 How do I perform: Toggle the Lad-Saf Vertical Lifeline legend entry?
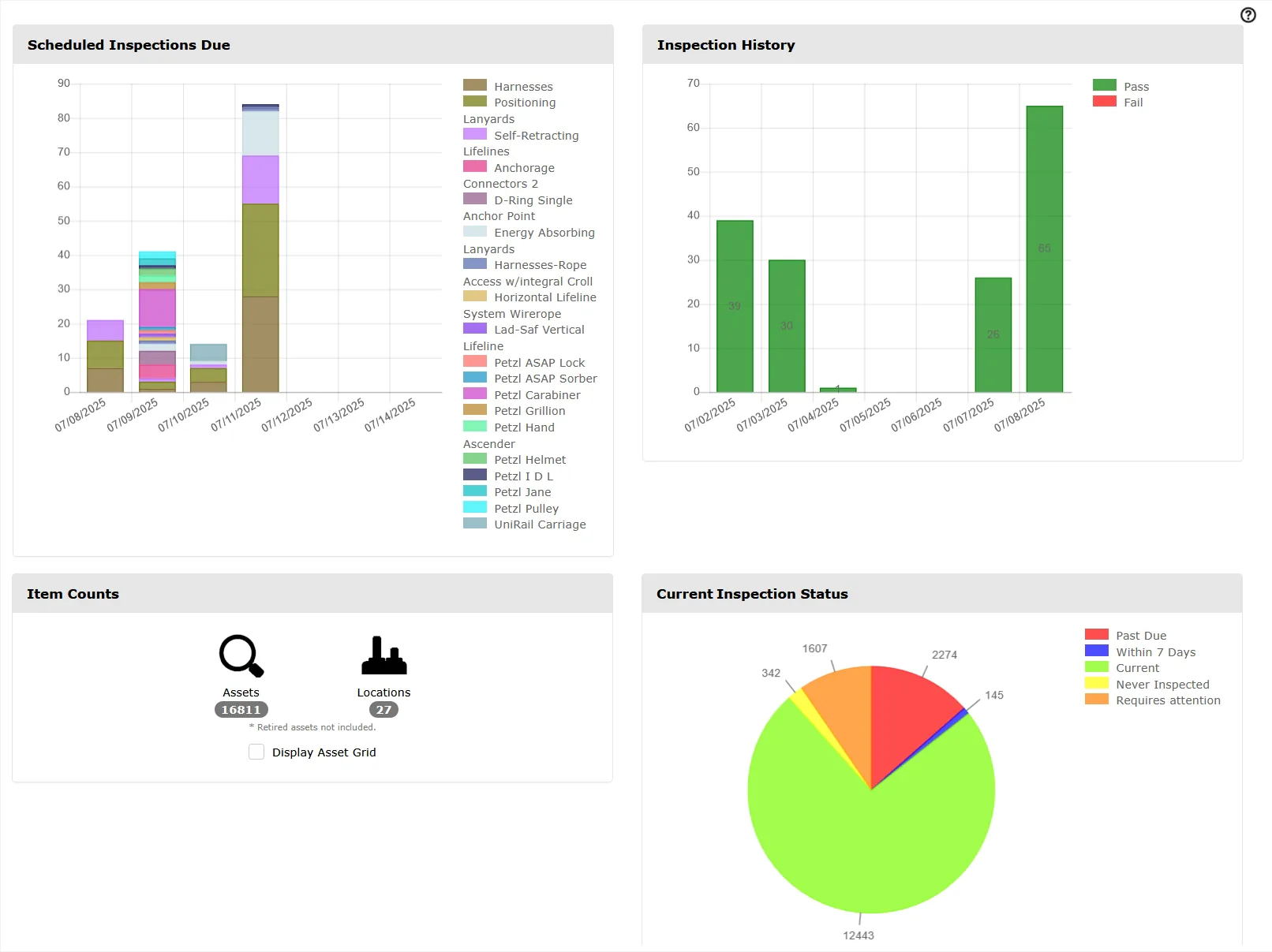click(x=524, y=338)
